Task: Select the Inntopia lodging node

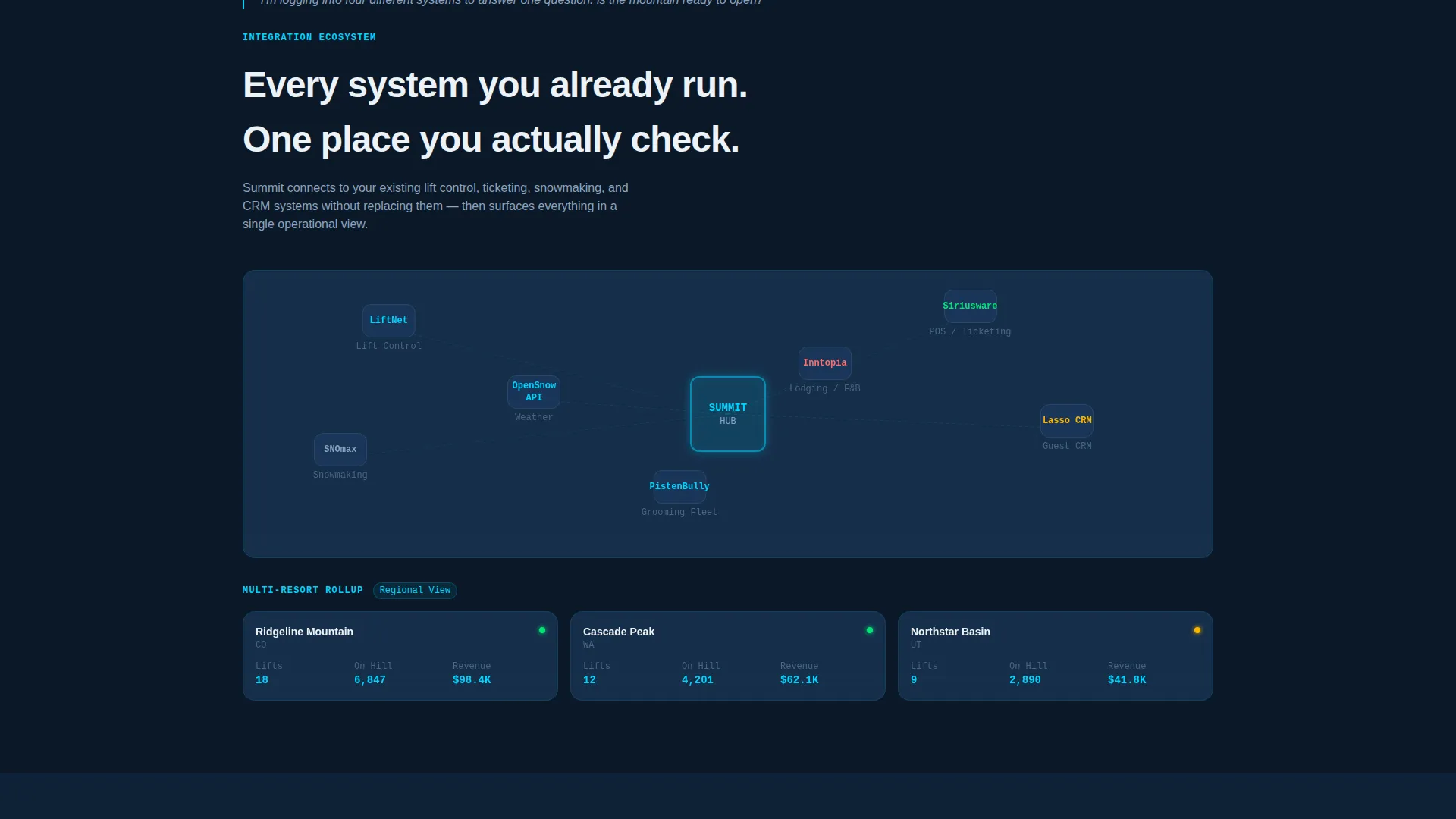Action: 825,362
